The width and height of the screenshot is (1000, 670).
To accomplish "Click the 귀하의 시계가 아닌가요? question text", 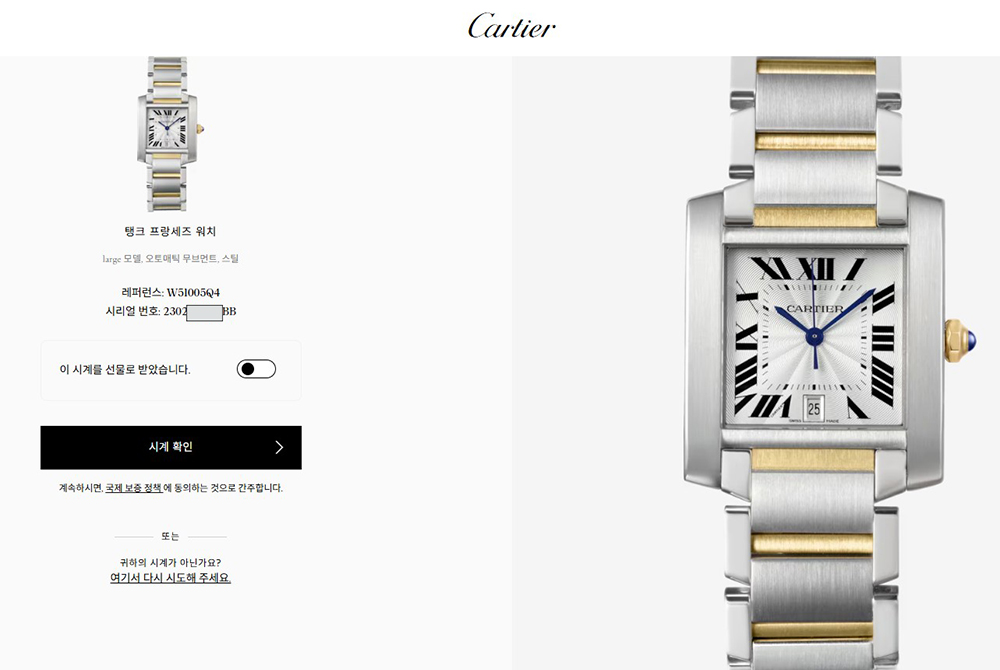I will tap(170, 562).
